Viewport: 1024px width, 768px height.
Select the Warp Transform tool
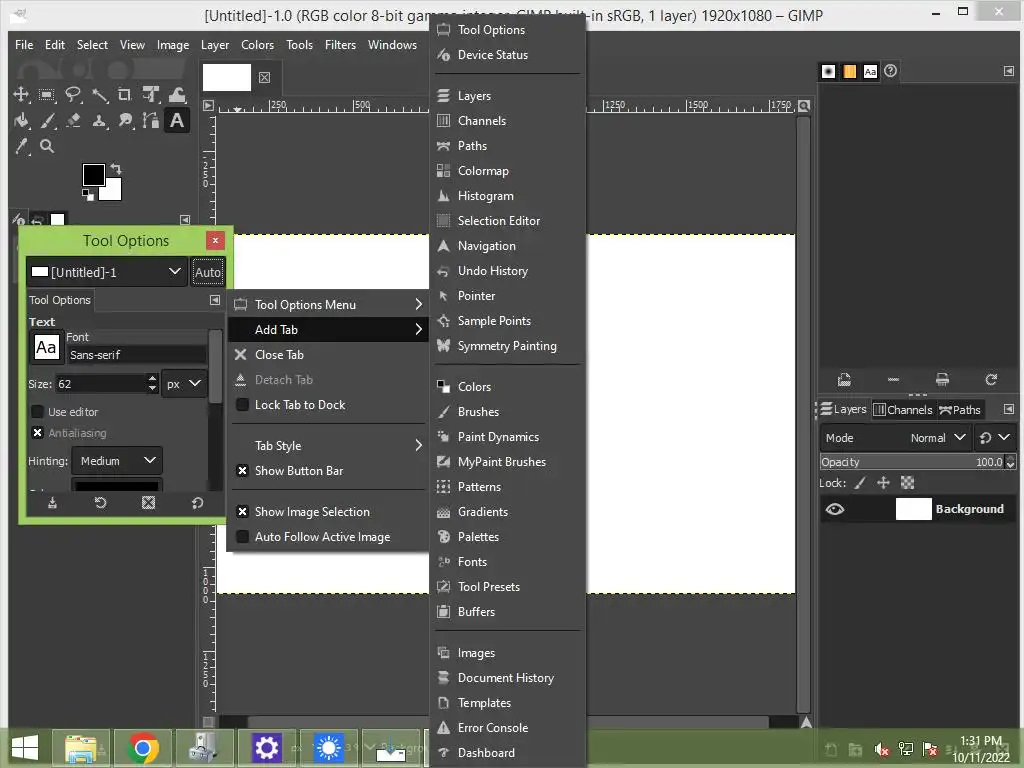click(177, 95)
